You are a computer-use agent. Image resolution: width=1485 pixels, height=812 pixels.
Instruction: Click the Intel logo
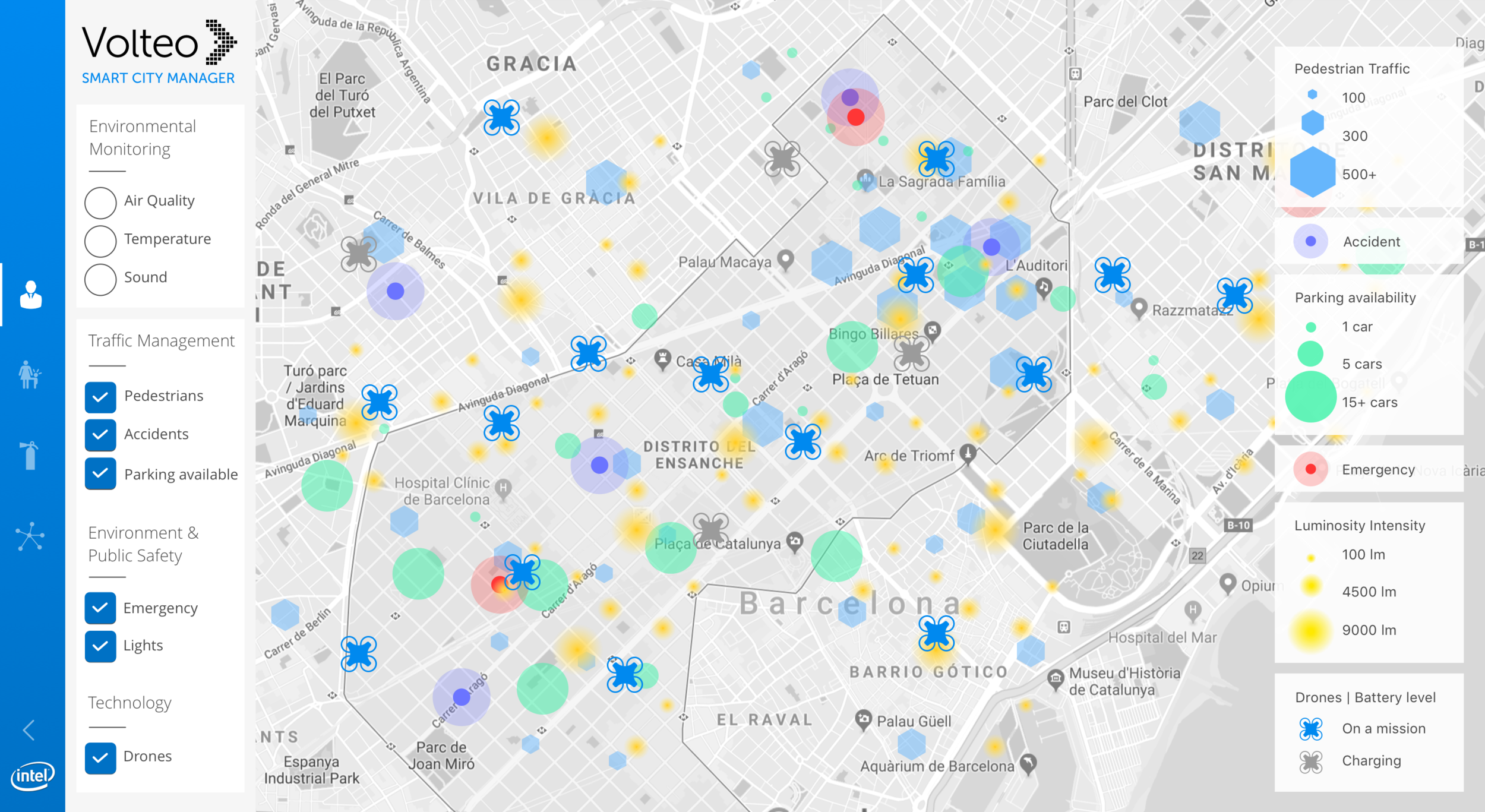coord(33,776)
